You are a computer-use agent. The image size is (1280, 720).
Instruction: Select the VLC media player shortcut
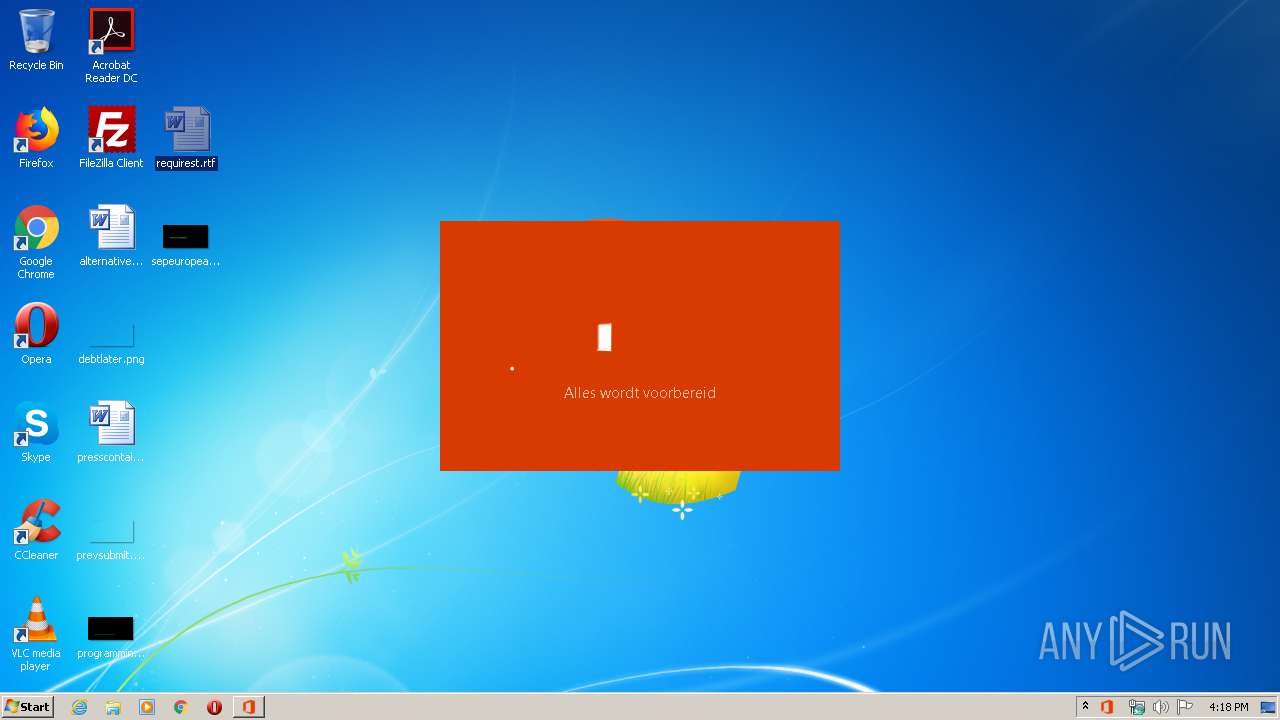(36, 634)
